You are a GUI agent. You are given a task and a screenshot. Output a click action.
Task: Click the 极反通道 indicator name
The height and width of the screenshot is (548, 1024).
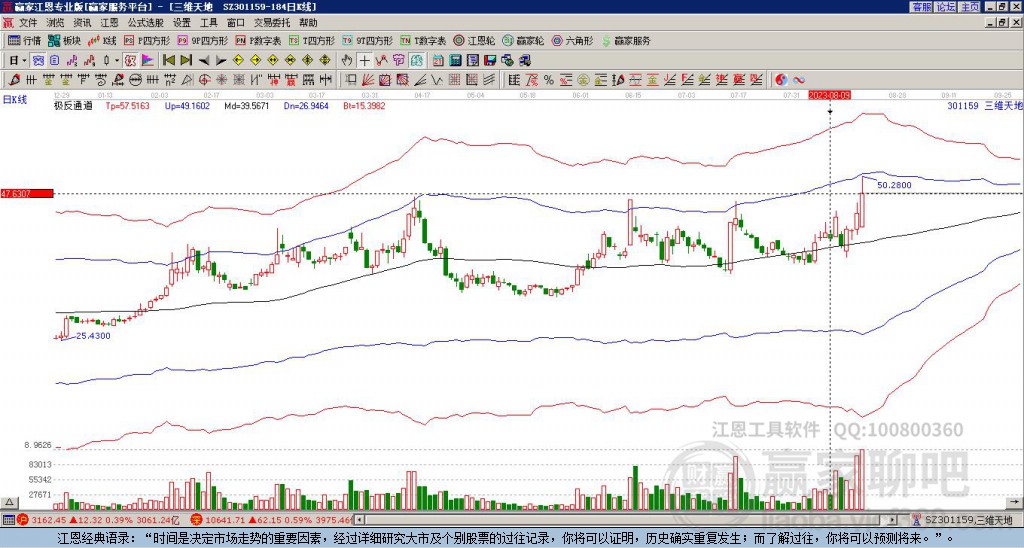click(x=72, y=105)
